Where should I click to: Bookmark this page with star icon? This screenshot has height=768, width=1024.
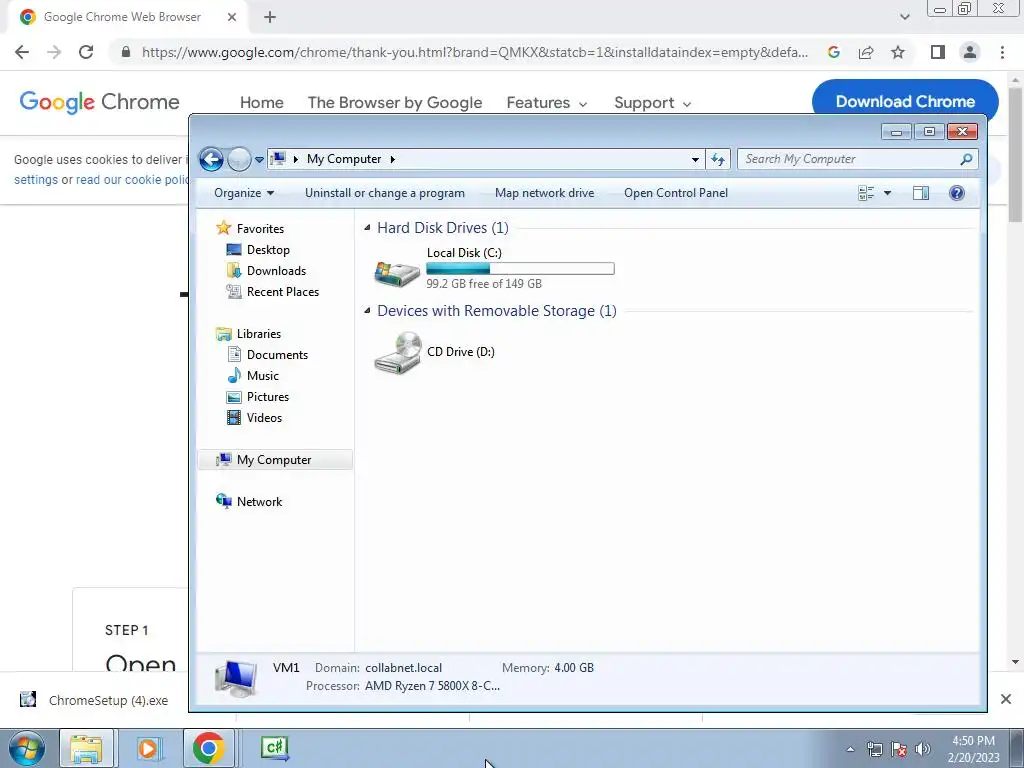coord(898,52)
